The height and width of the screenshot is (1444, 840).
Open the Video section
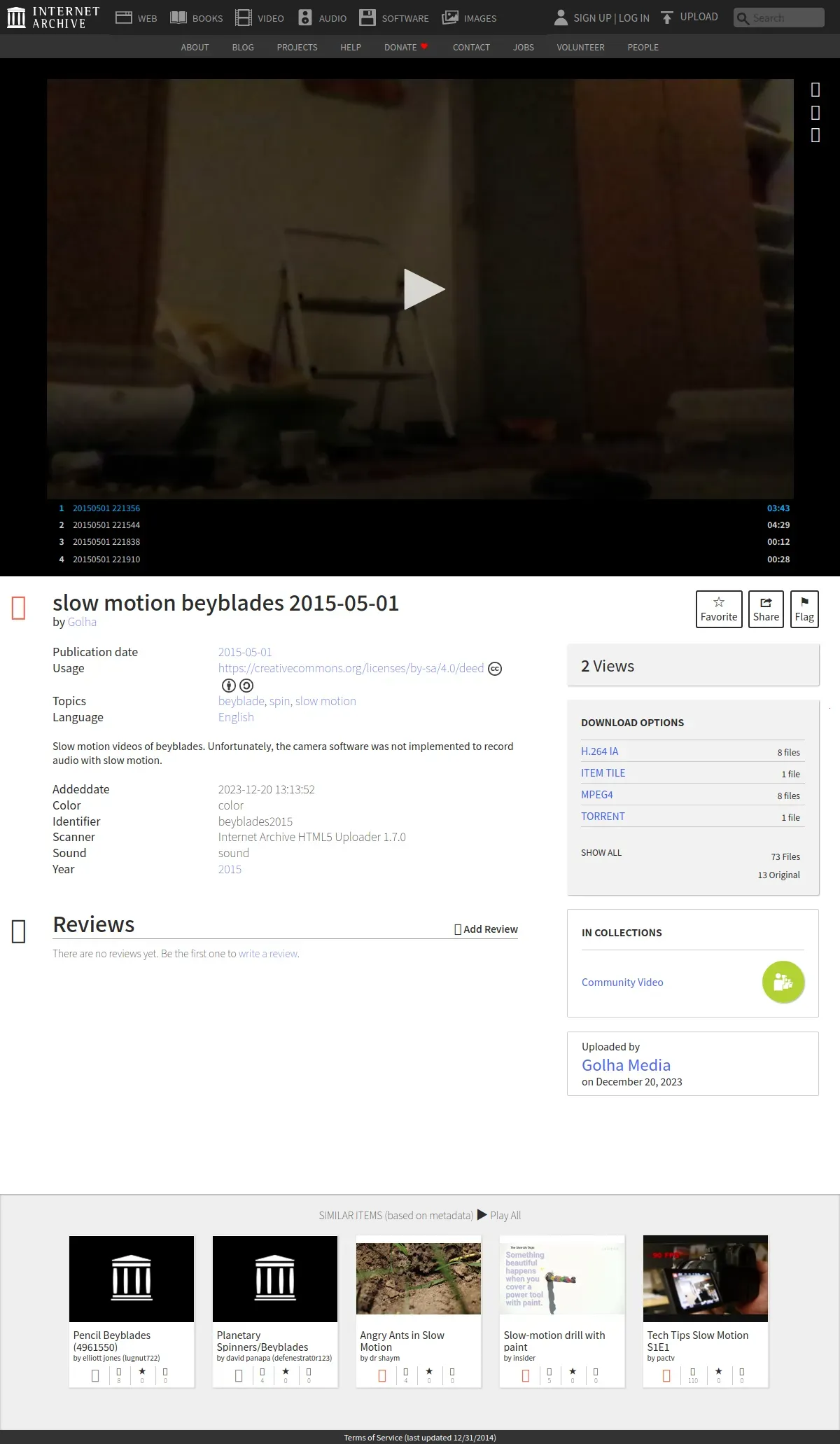click(x=260, y=18)
